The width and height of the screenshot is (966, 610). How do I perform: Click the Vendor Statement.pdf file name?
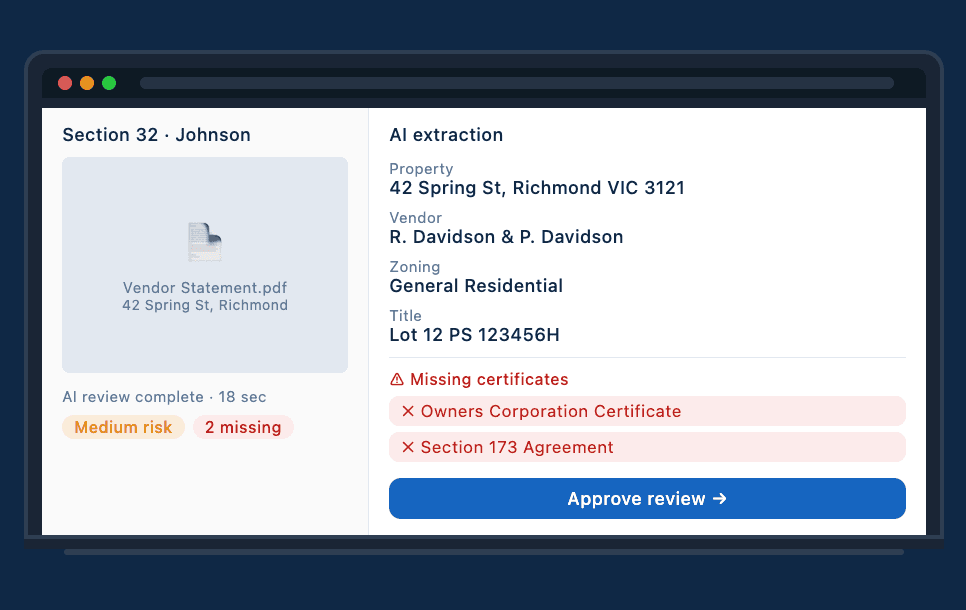[205, 288]
